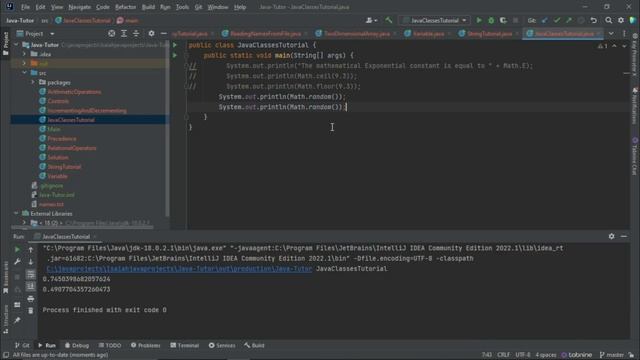The width and height of the screenshot is (640, 360).
Task: Collapse the src folder
Action: coord(24,73)
